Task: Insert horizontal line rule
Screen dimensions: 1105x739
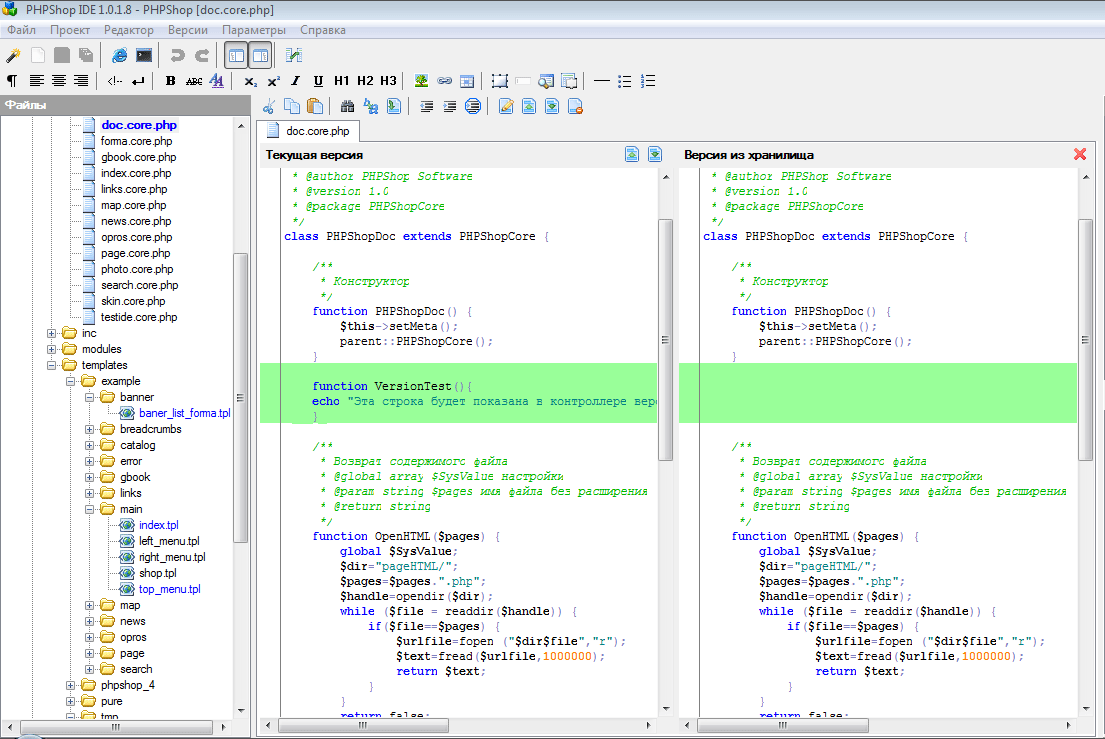Action: (x=601, y=81)
